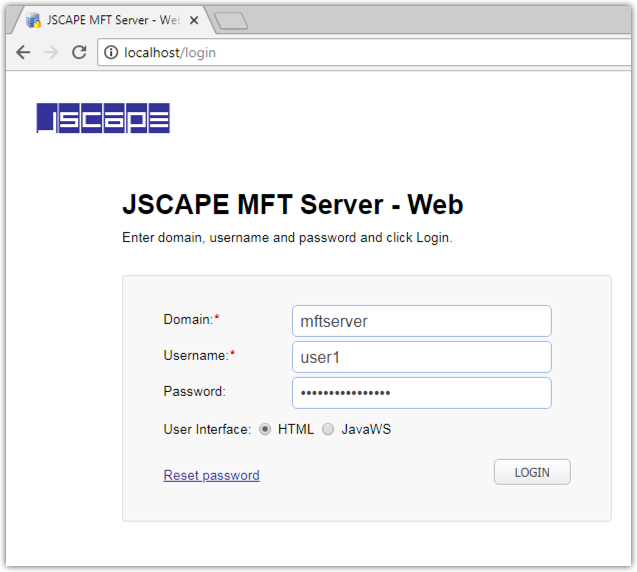Click the JSCAPE MFT Server - Web heading
This screenshot has height=572, width=637.
coord(292,204)
